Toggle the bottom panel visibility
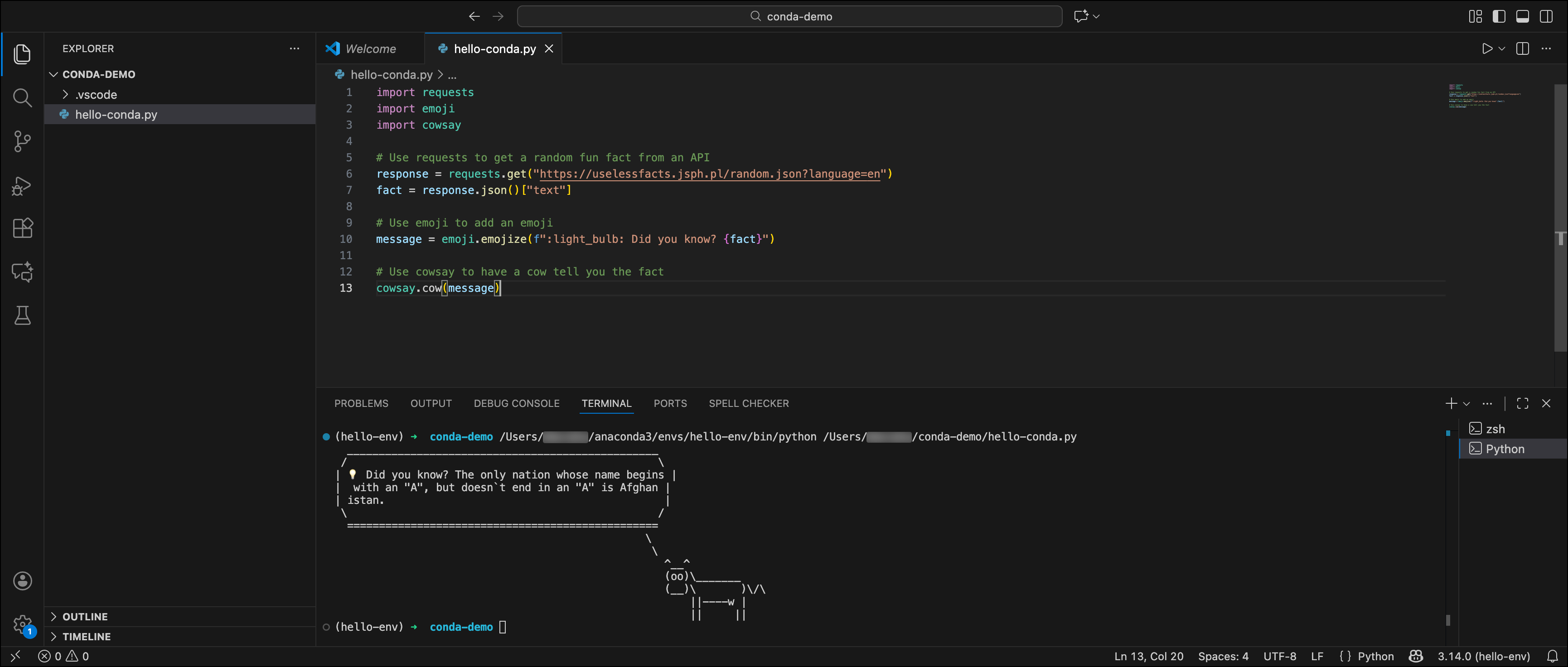Image resolution: width=1568 pixels, height=667 pixels. (1522, 16)
